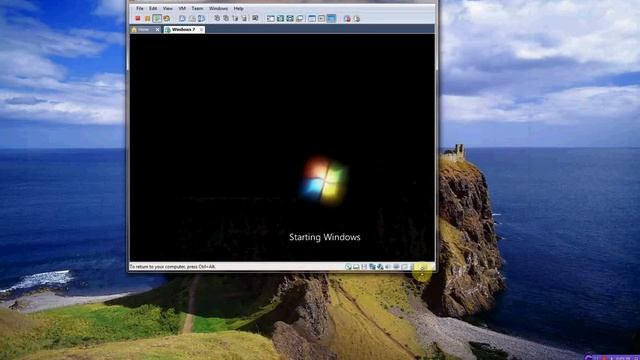Click the first grayed team power icon

(x=217, y=18)
